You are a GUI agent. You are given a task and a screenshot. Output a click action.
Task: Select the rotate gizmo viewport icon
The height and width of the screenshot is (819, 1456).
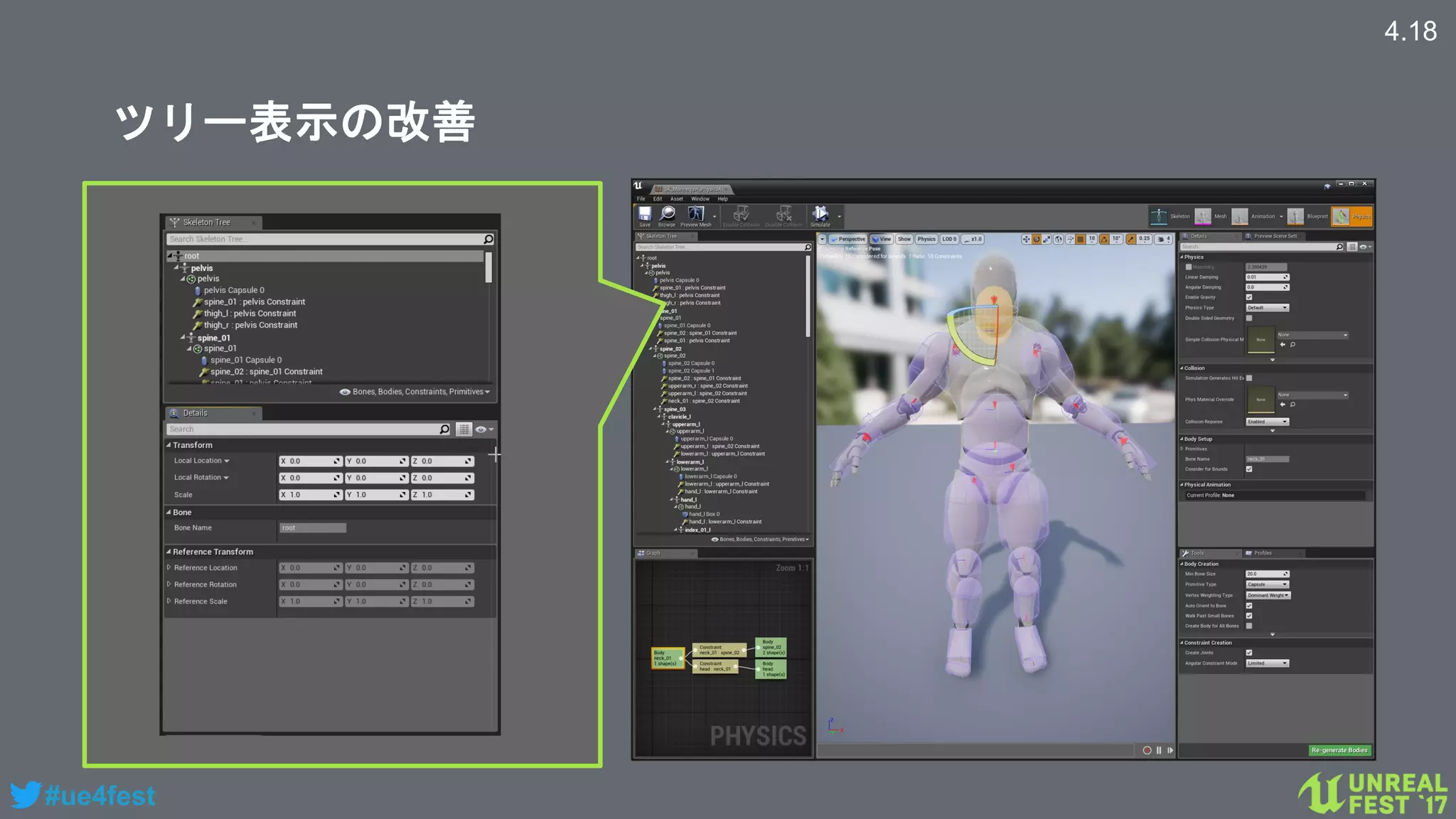point(1037,240)
